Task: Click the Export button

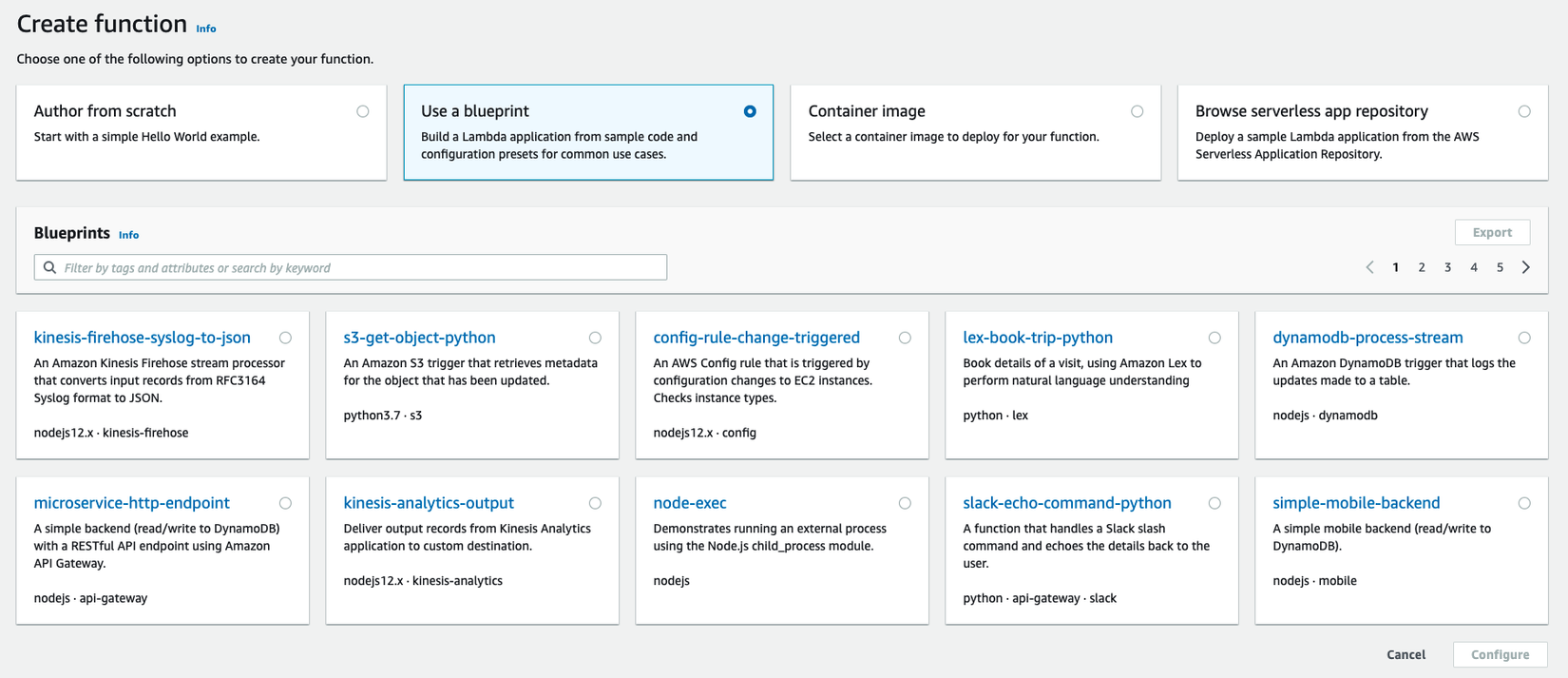Action: tap(1492, 232)
